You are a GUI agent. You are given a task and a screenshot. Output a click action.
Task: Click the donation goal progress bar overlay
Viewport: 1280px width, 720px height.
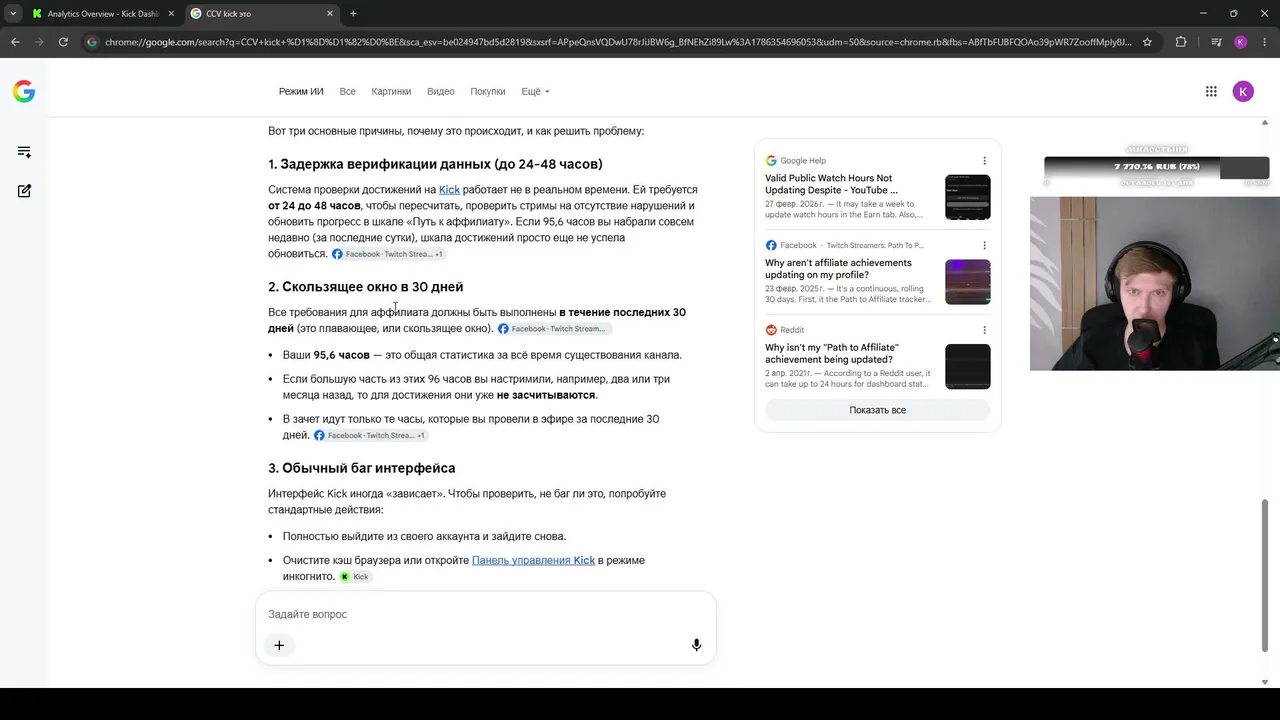(1156, 167)
